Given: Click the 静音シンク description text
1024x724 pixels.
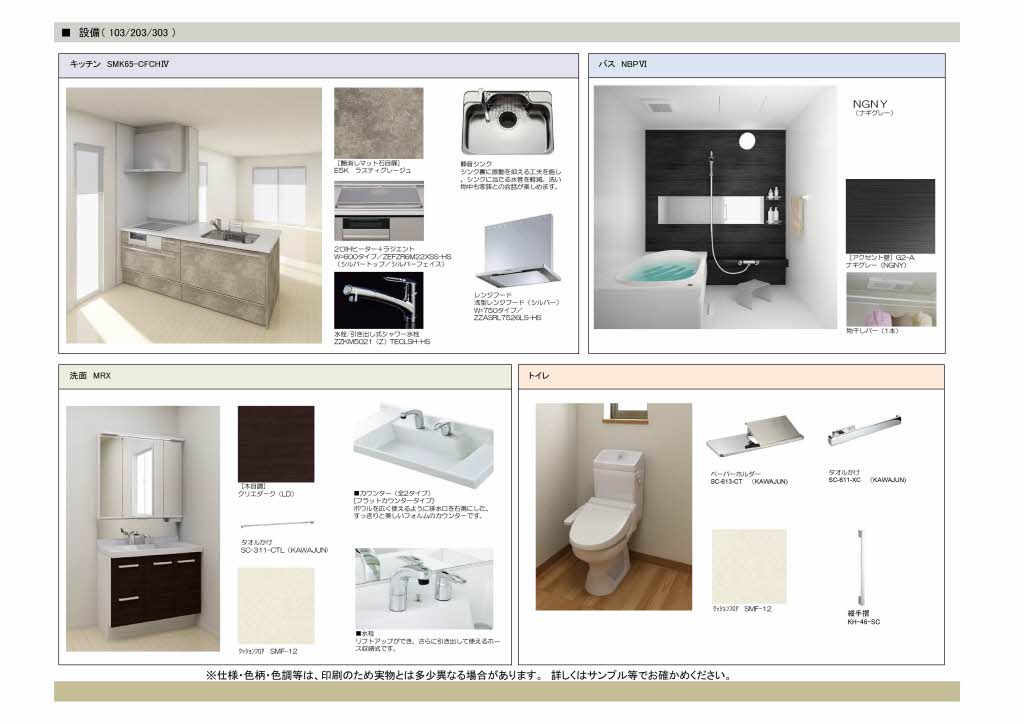Looking at the screenshot, I should click(510, 176).
